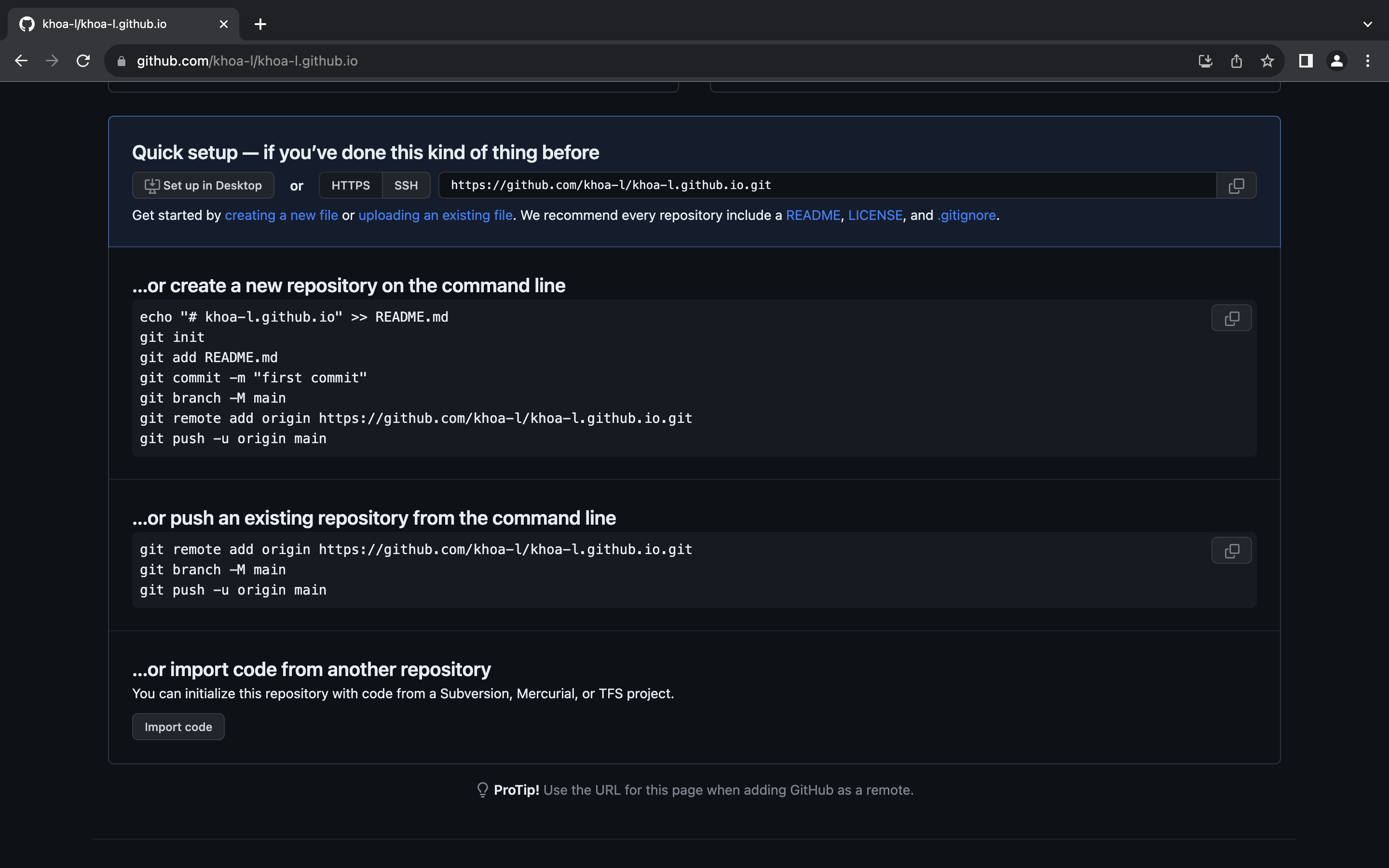The width and height of the screenshot is (1389, 868).
Task: Bookmark this page with the star
Action: pyautogui.click(x=1267, y=61)
